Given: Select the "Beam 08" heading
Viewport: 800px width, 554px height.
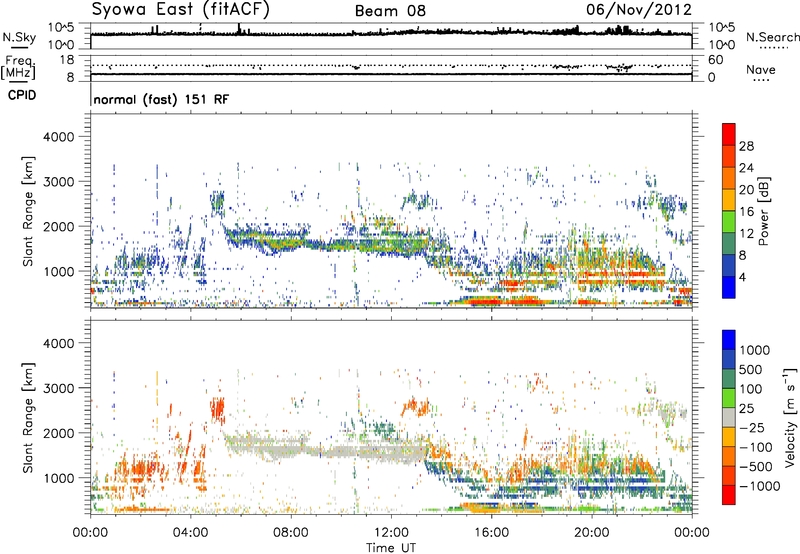Looking at the screenshot, I should 390,11.
